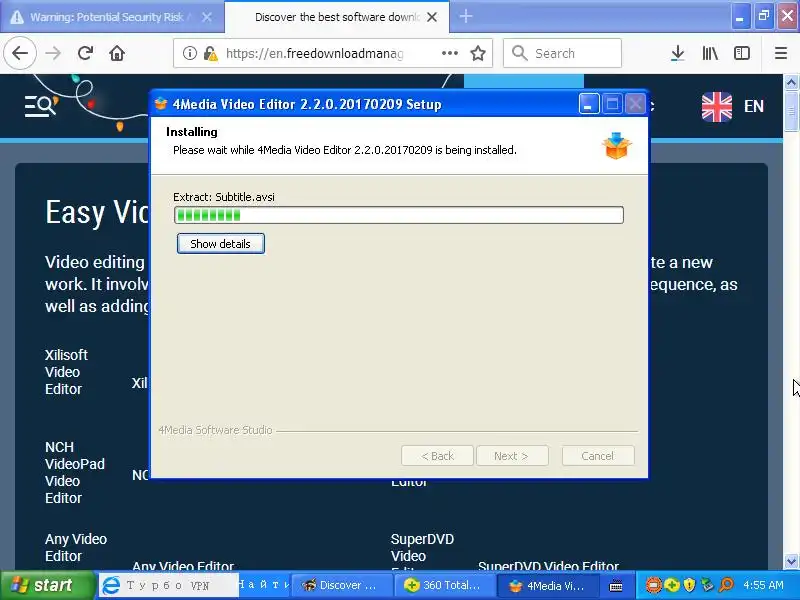Click the address bar URL field
Viewport: 800px width, 600px height.
[x=314, y=53]
